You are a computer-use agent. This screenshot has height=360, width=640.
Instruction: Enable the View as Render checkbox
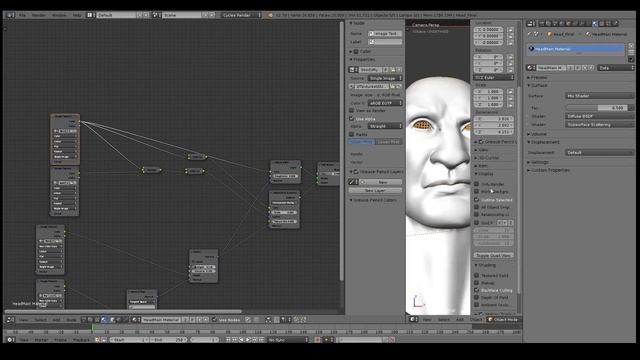point(351,111)
